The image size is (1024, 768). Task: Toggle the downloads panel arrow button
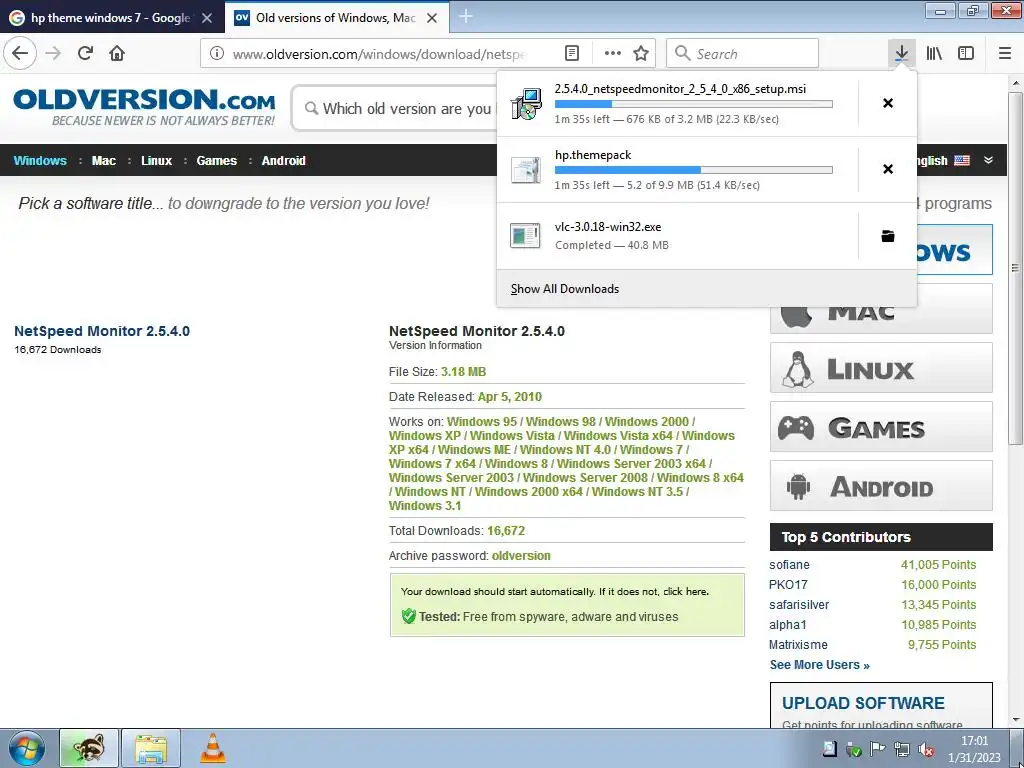coord(901,54)
